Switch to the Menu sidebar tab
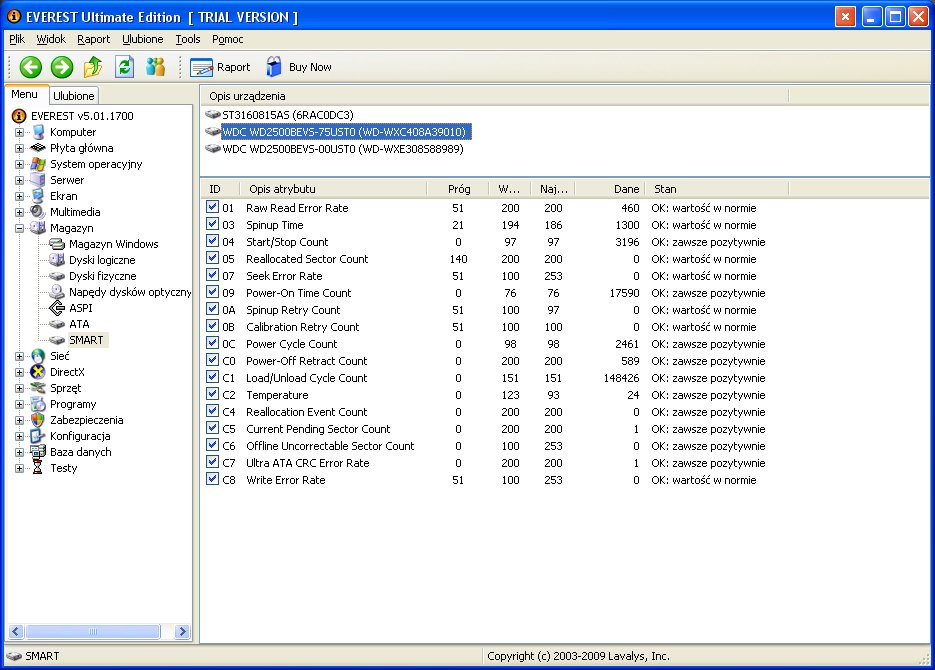Screen dimensions: 935x670 24,94
